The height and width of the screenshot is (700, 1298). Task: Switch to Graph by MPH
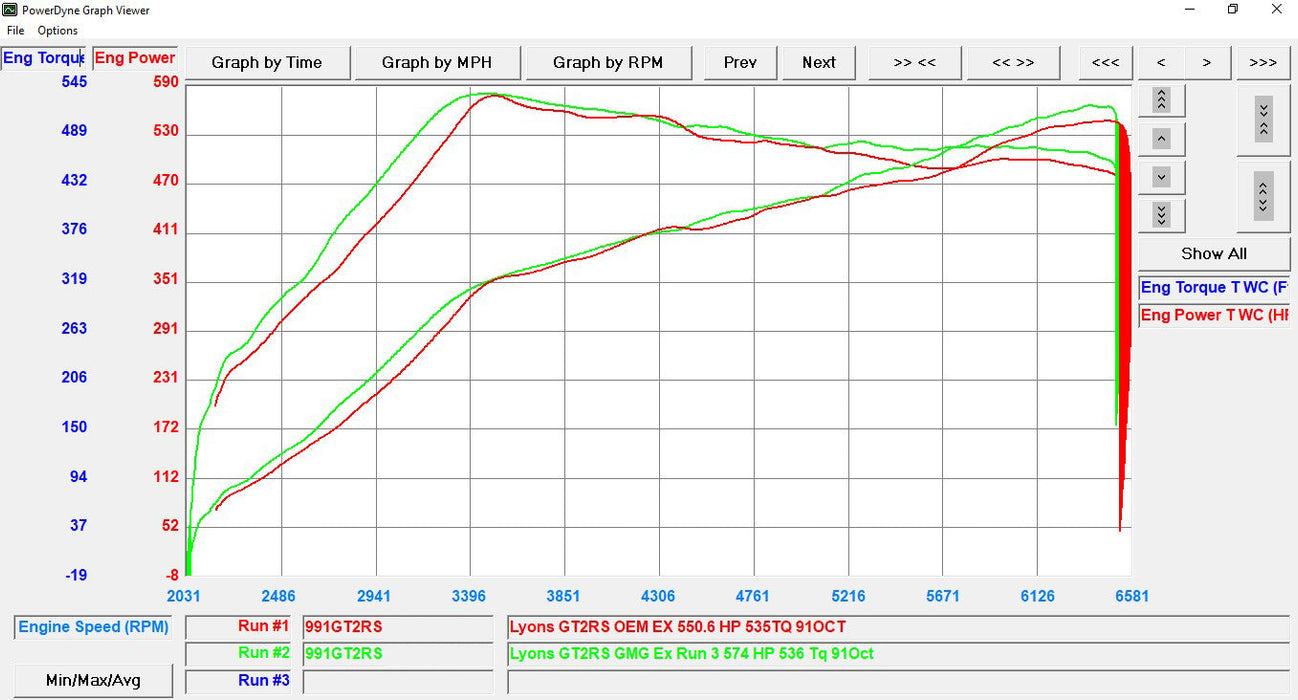[436, 62]
